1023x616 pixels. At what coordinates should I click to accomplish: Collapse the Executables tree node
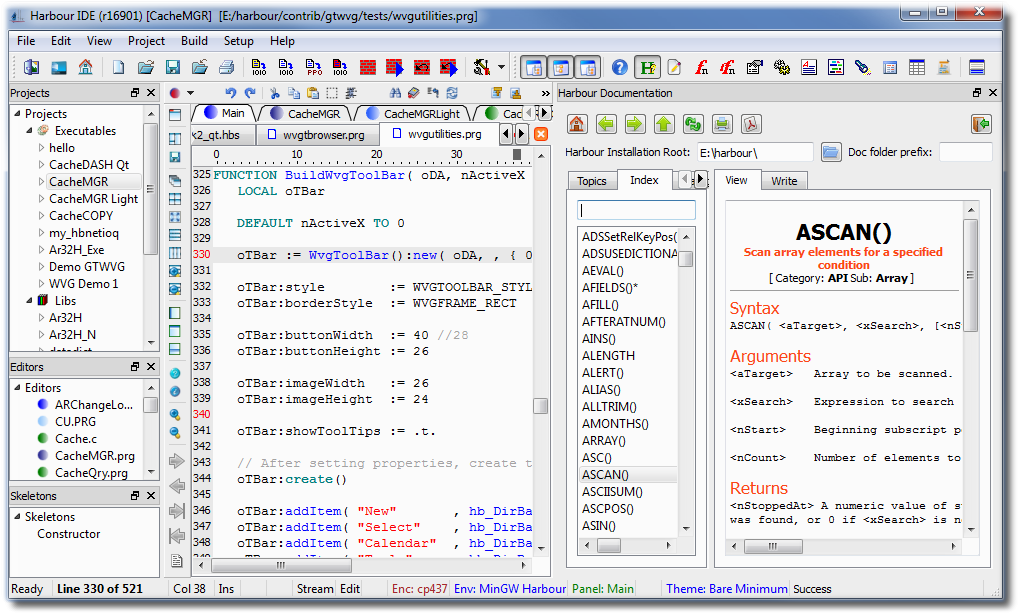pyautogui.click(x=31, y=131)
